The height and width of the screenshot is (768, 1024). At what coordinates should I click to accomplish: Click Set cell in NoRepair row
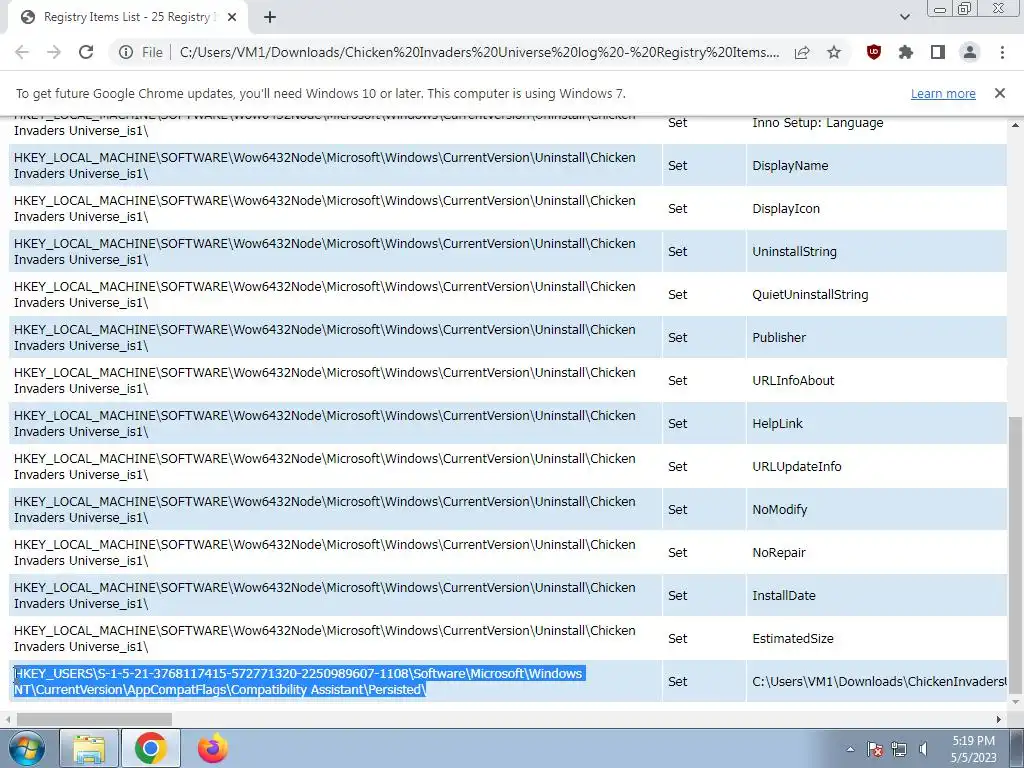(704, 552)
